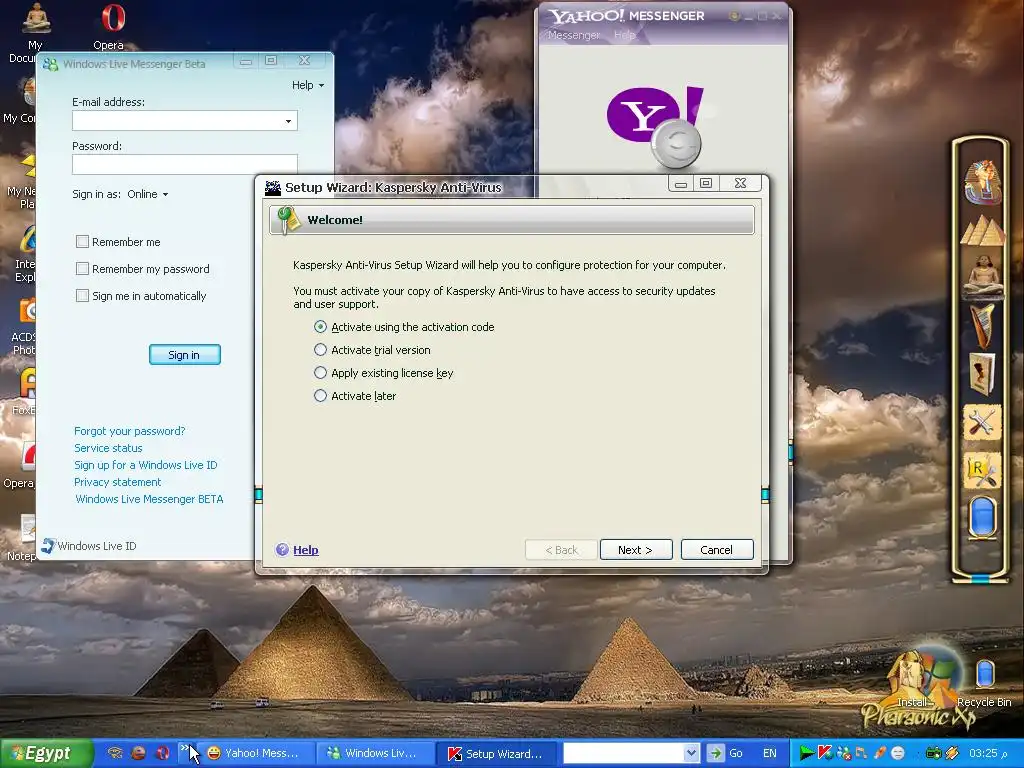The image size is (1024, 768).
Task: Open the Help menu in Yahoo Messenger
Action: coord(624,35)
